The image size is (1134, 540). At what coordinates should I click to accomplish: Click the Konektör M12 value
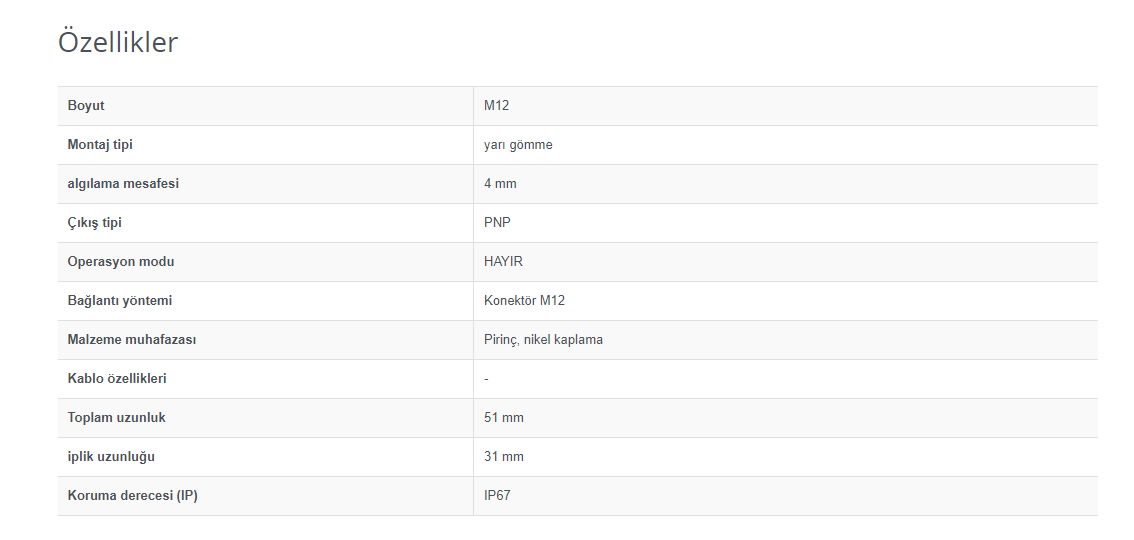point(524,301)
